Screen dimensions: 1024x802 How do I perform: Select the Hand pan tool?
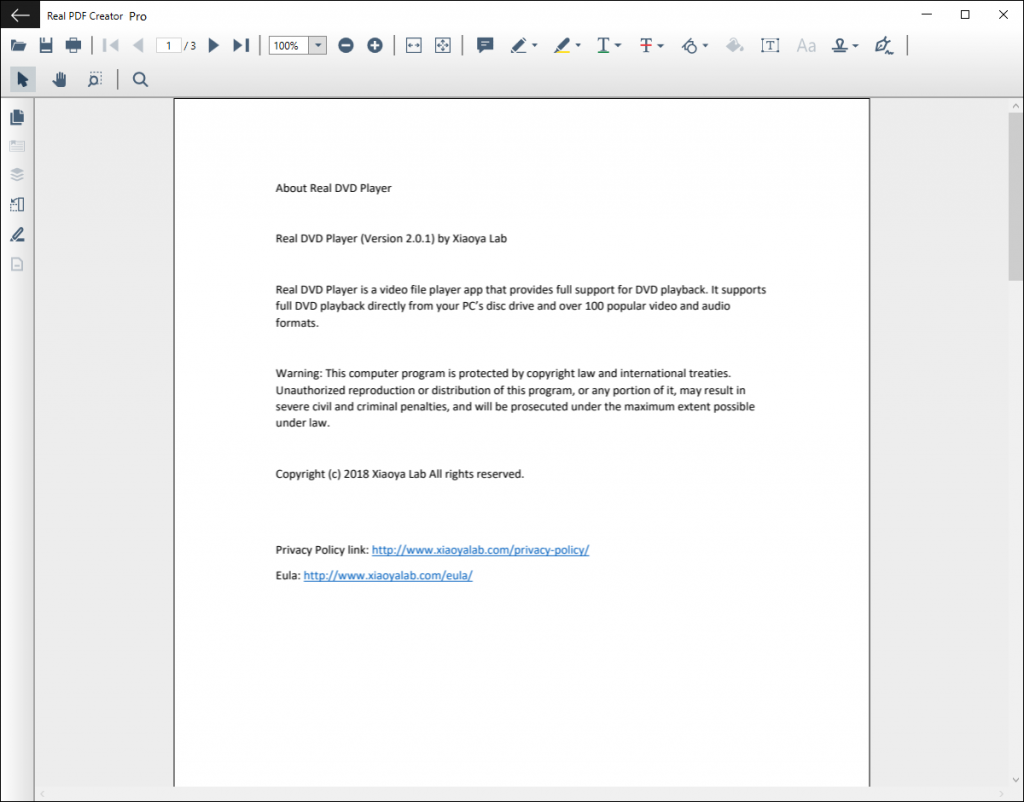(60, 80)
